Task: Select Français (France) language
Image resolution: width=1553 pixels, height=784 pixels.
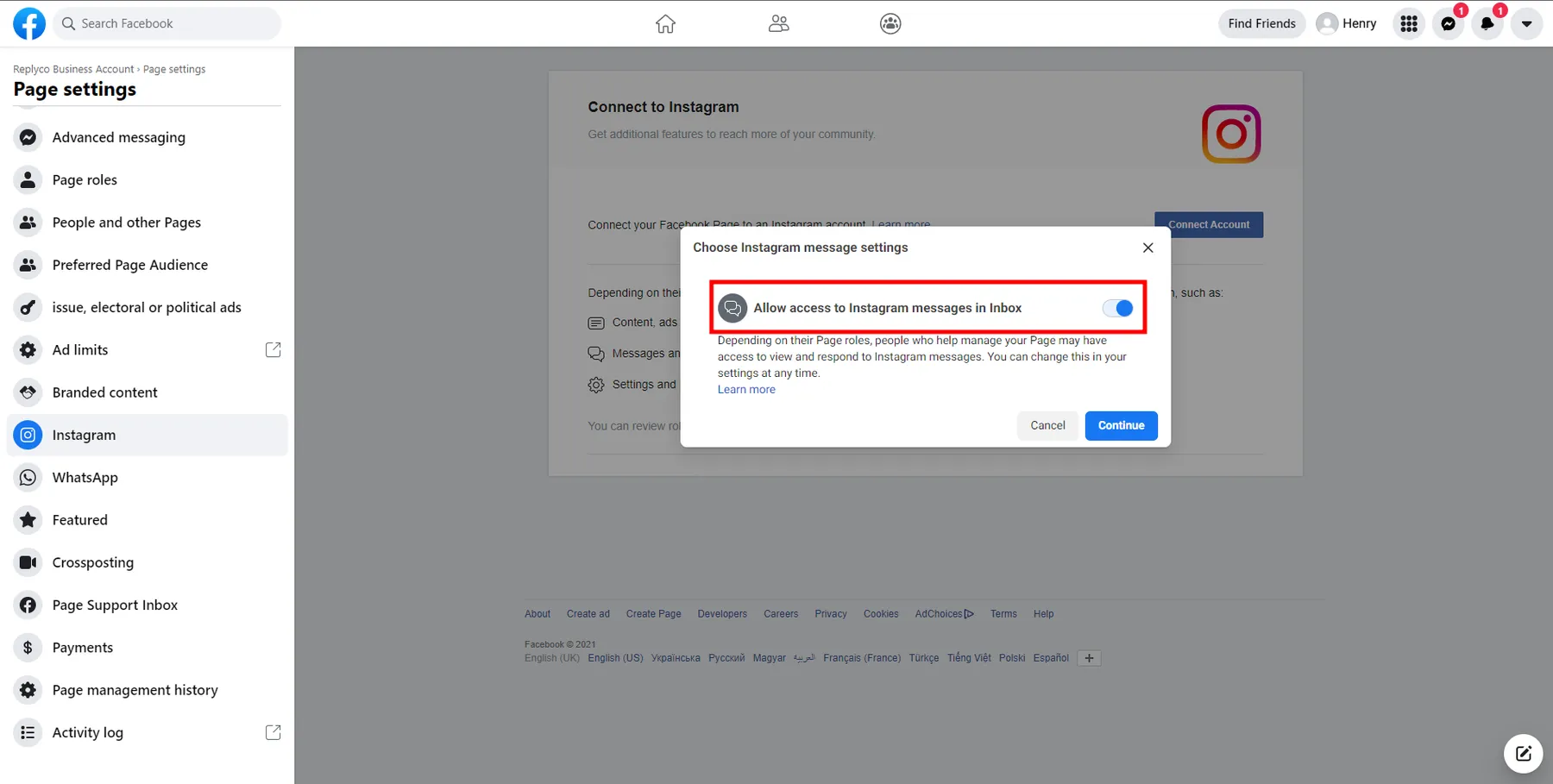Action: tap(862, 658)
